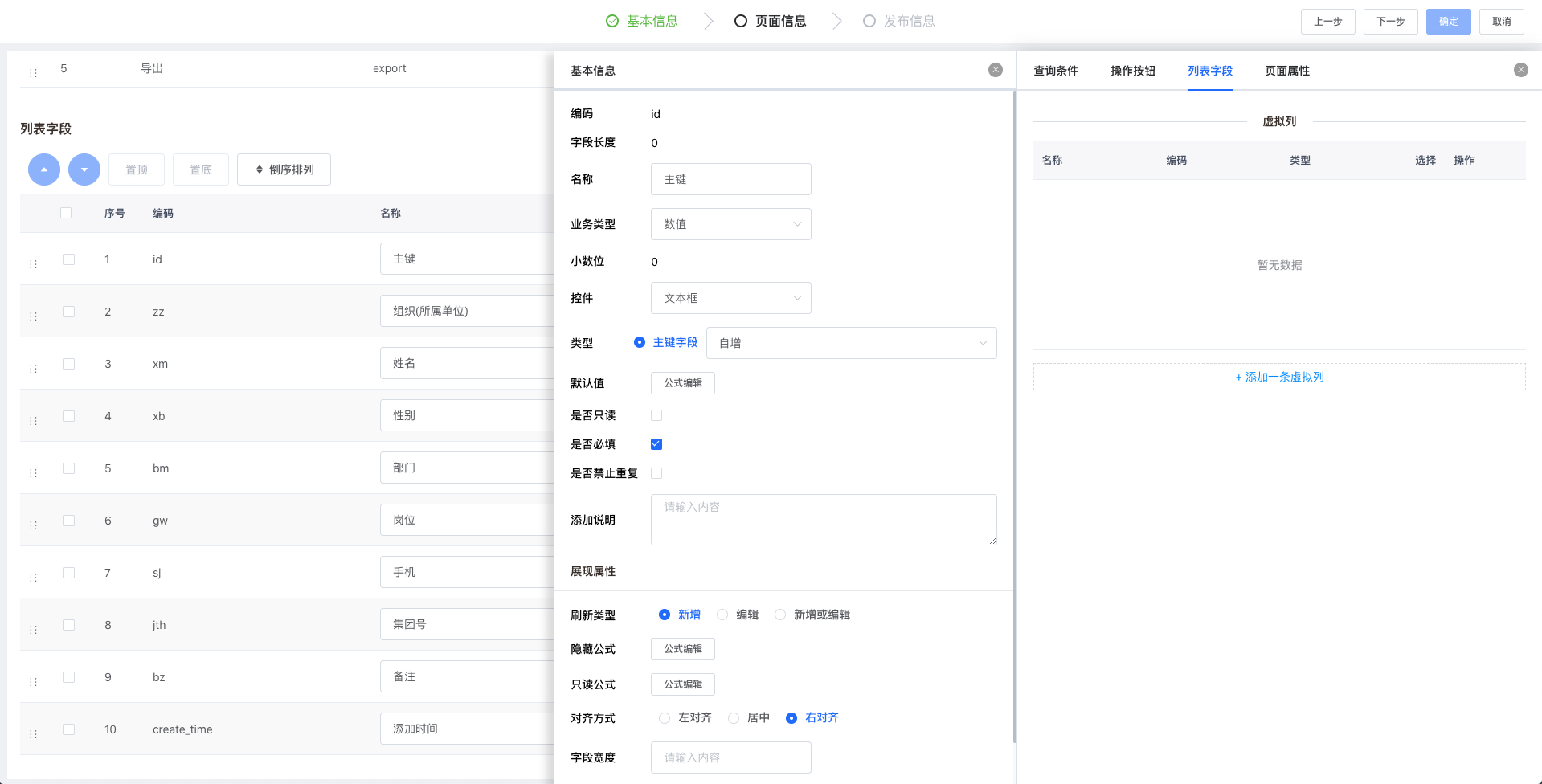1542x784 pixels.
Task: Click drag handle of row jth
Action: (33, 629)
